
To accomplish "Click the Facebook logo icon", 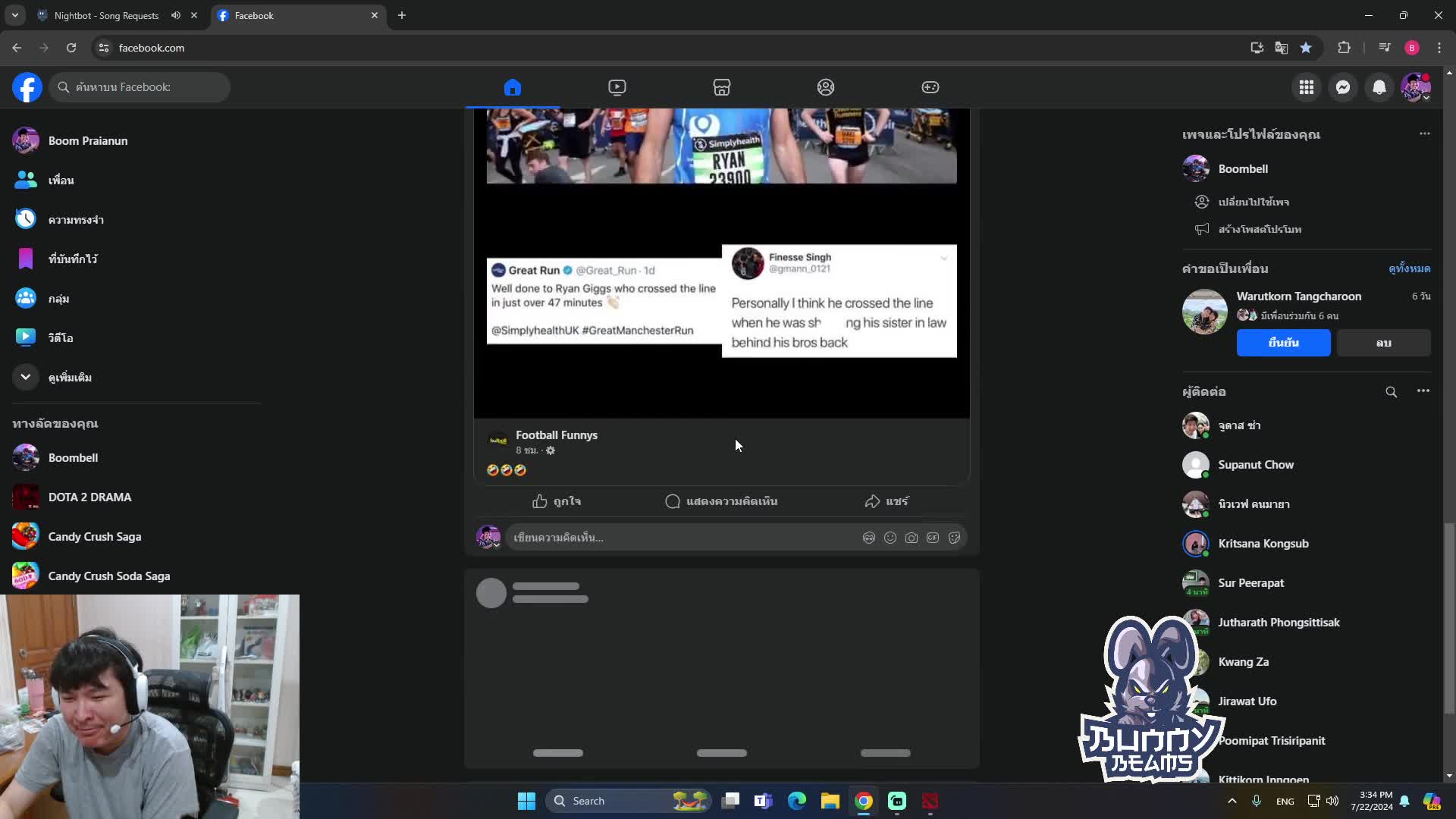I will pyautogui.click(x=27, y=87).
